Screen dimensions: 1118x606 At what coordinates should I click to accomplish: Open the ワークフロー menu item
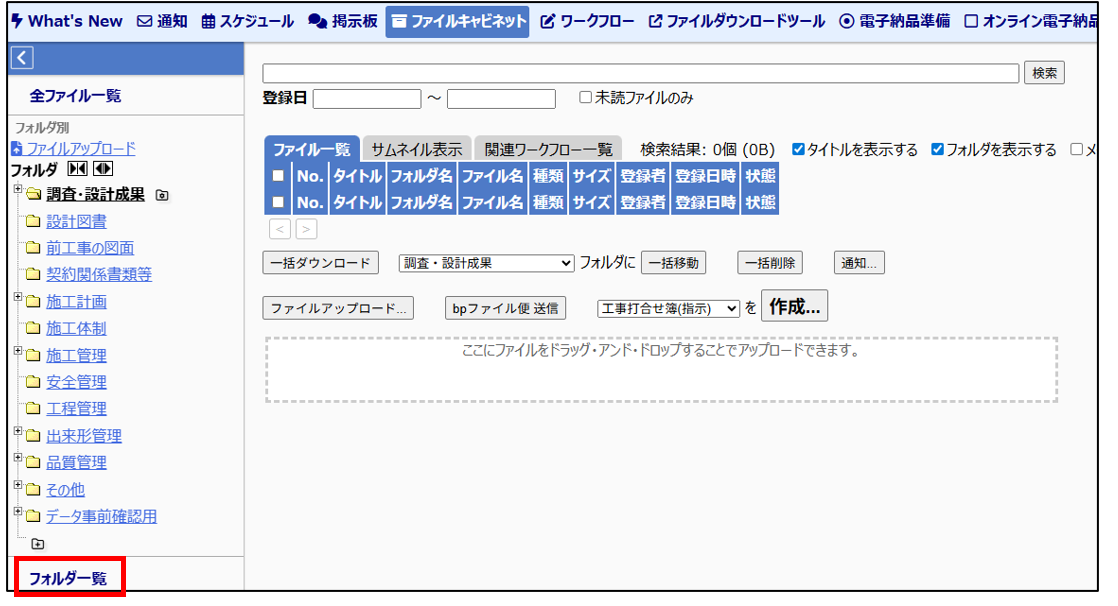(x=587, y=21)
